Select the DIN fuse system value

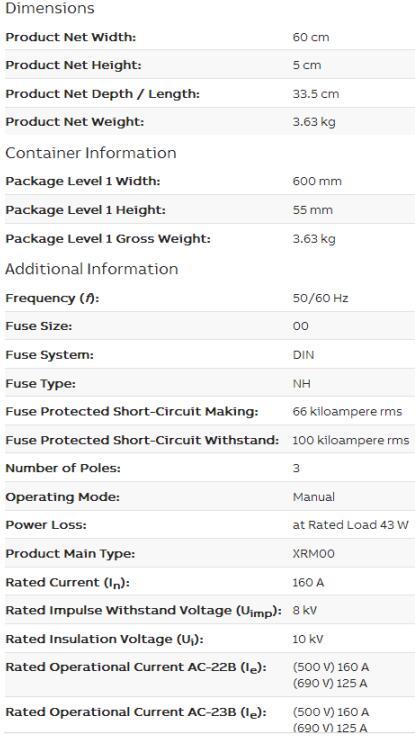tap(303, 355)
